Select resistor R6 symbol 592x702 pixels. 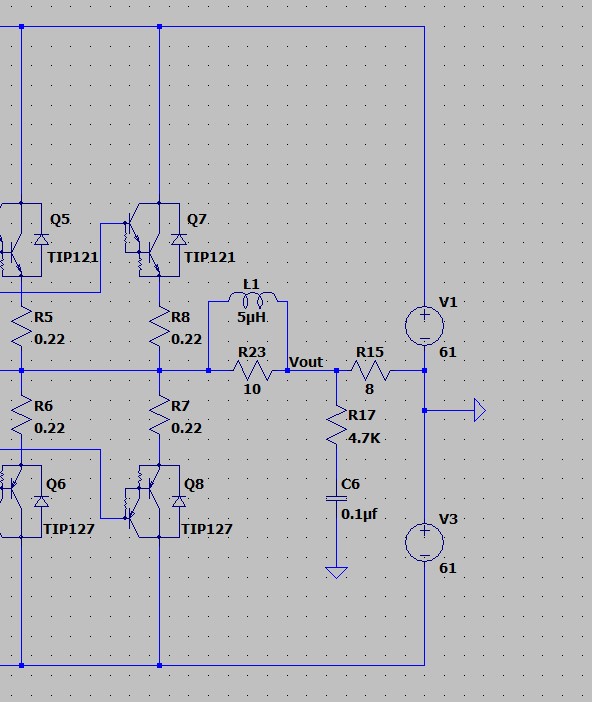point(21,415)
